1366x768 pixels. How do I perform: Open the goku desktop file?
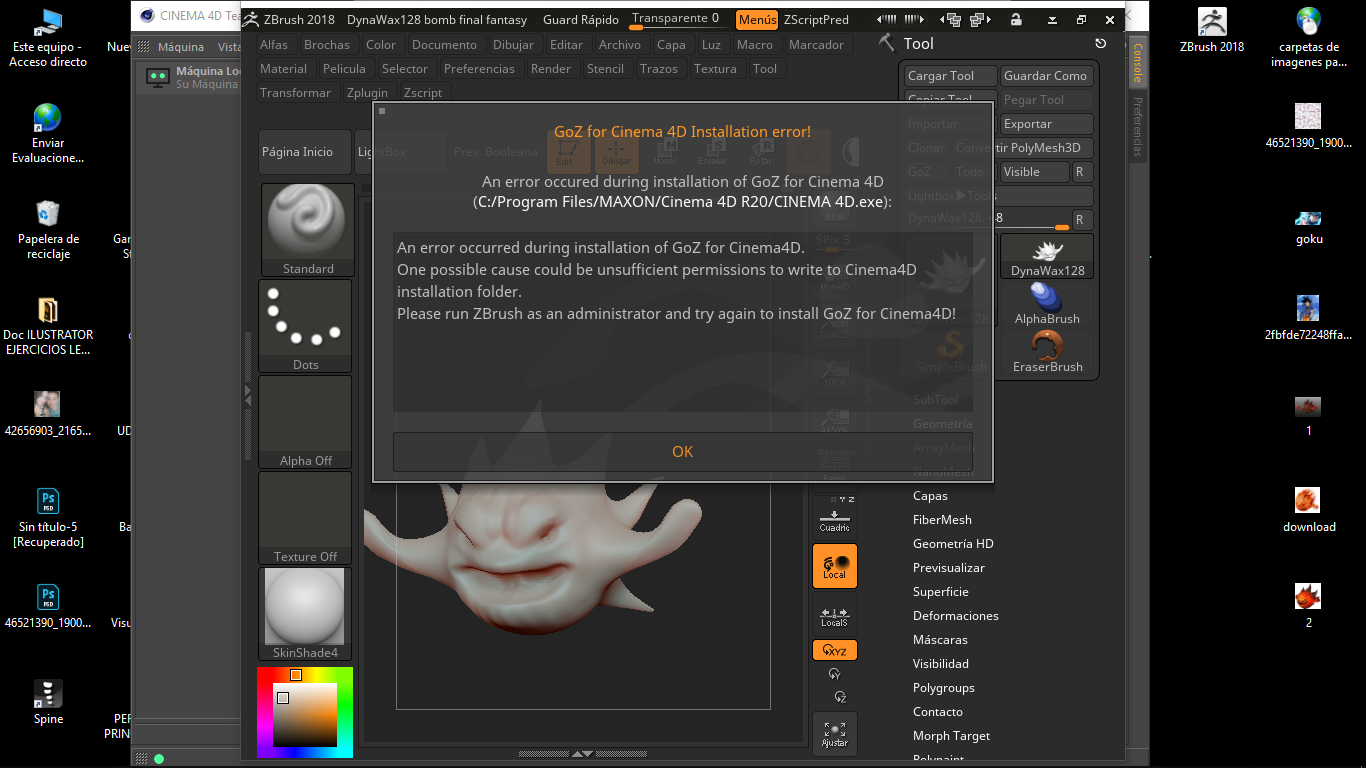coord(1308,226)
